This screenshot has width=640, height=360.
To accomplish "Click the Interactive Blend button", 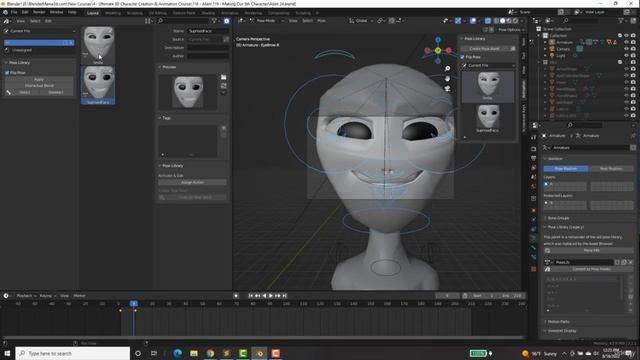I will click(39, 86).
